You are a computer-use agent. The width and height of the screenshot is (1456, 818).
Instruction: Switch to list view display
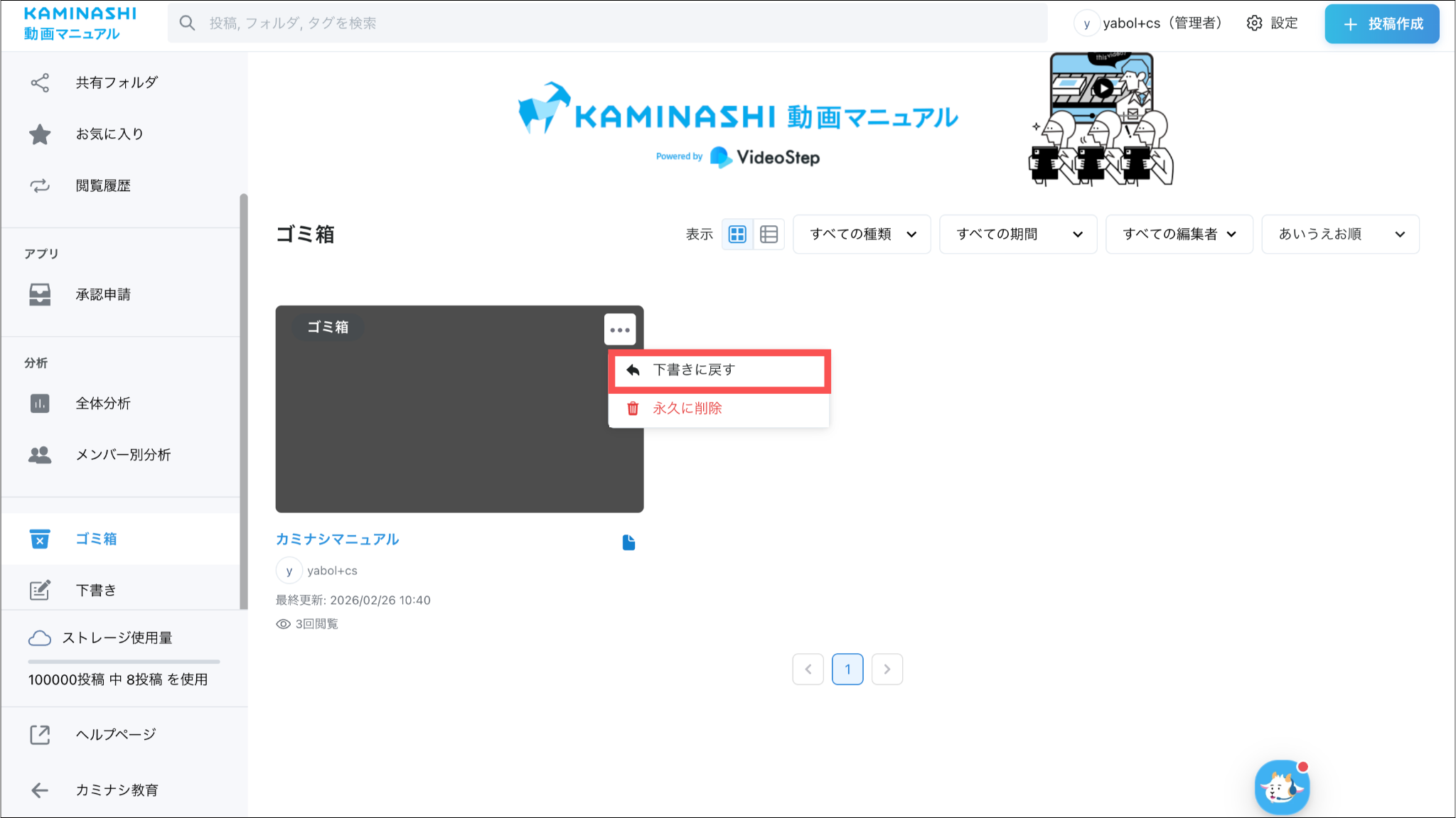pyautogui.click(x=769, y=235)
